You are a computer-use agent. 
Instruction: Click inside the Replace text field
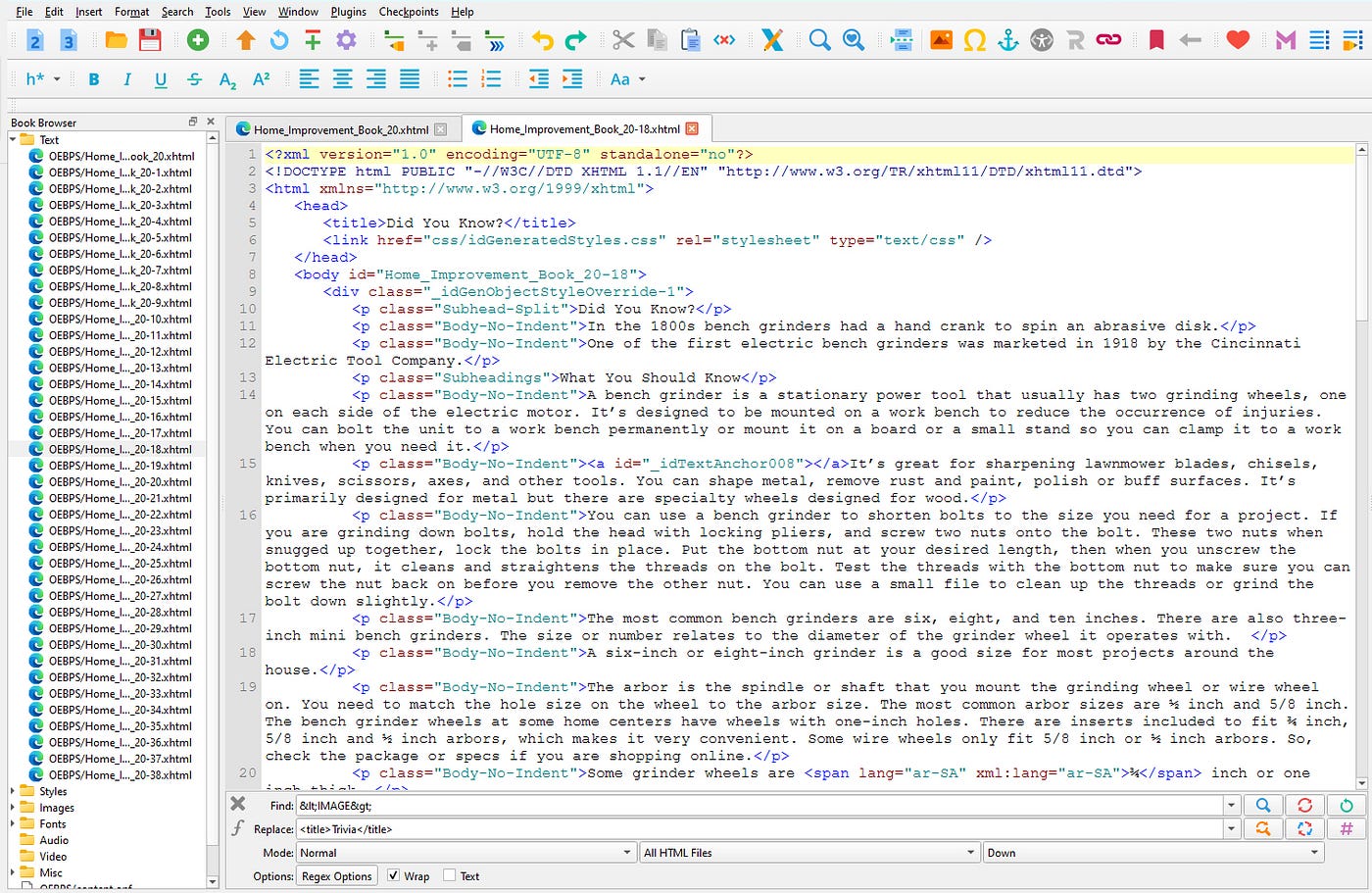[x=759, y=829]
